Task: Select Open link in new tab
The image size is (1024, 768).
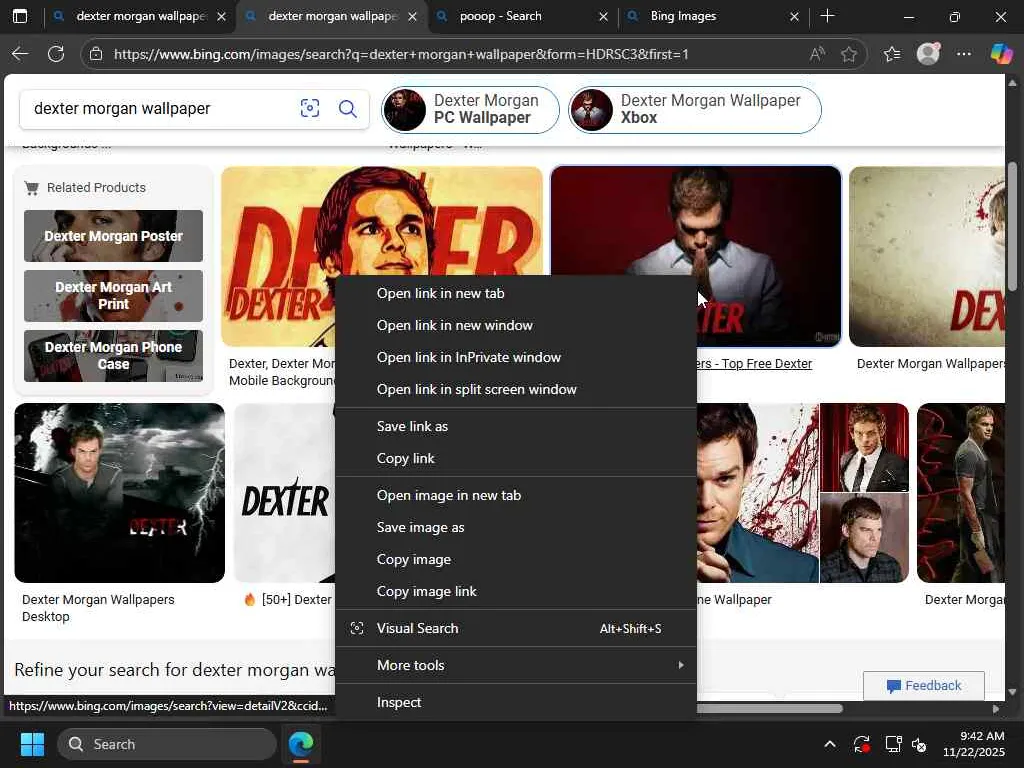Action: pos(515,293)
